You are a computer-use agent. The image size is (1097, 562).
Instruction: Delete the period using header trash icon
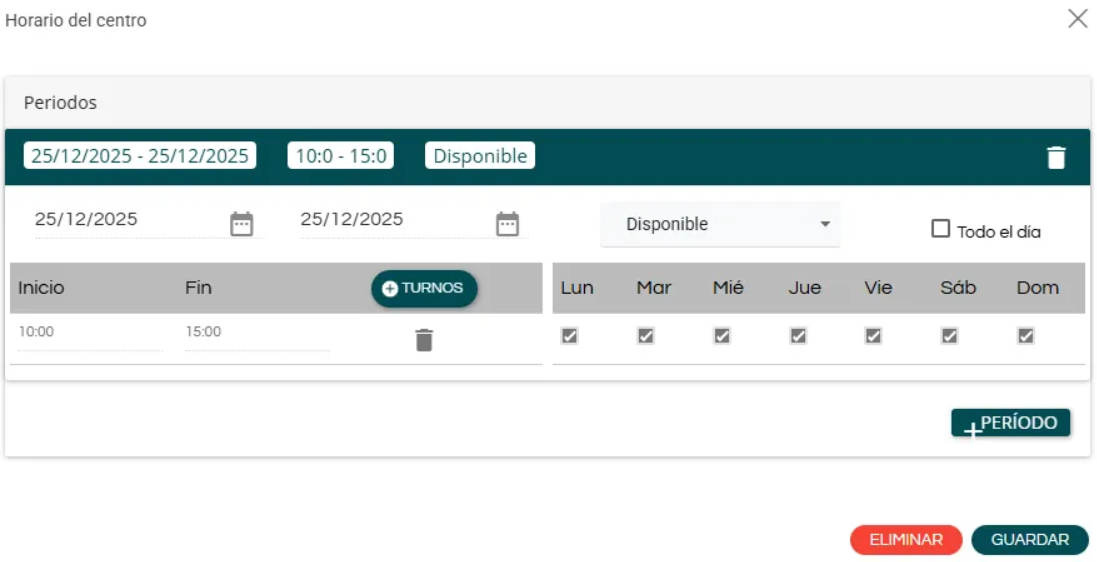tap(1056, 158)
